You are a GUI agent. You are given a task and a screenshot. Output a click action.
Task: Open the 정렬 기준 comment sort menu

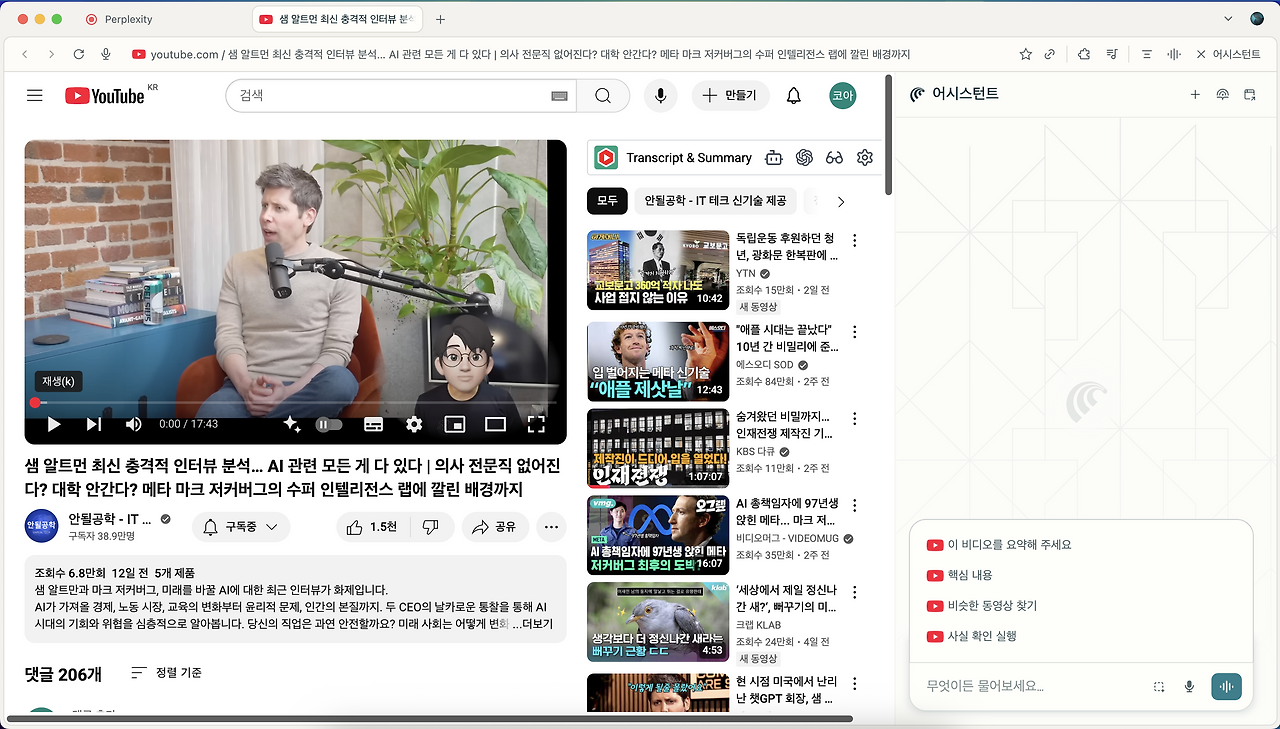pyautogui.click(x=166, y=673)
